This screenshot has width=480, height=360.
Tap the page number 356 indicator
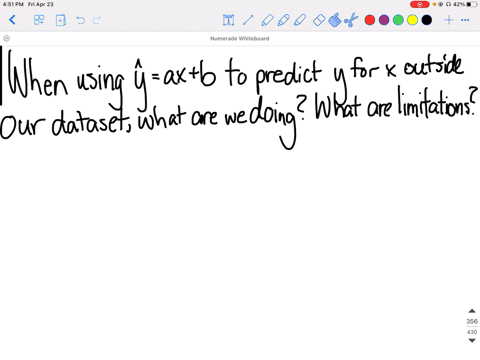[x=472, y=321]
